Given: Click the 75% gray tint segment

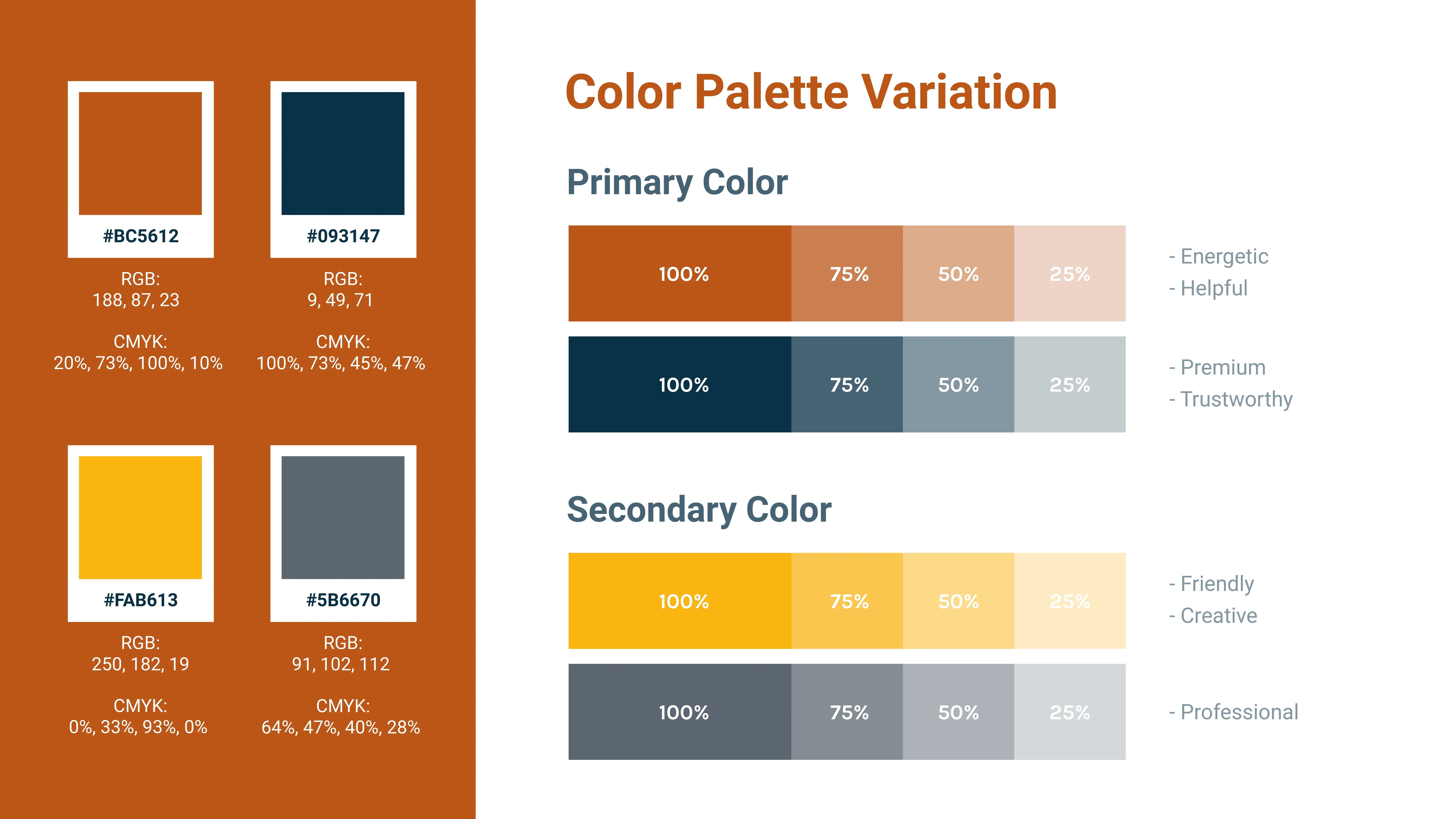Looking at the screenshot, I should click(847, 712).
